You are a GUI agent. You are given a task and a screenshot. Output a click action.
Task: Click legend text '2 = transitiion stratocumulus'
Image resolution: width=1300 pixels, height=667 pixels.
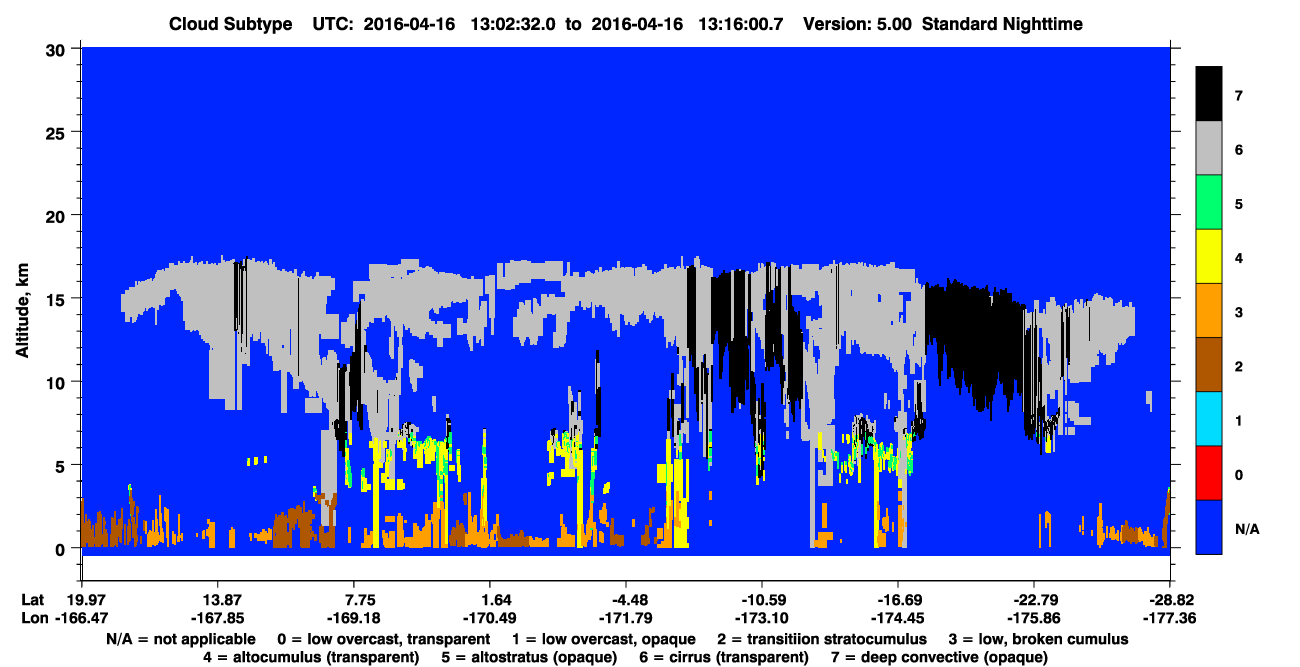pyautogui.click(x=822, y=639)
